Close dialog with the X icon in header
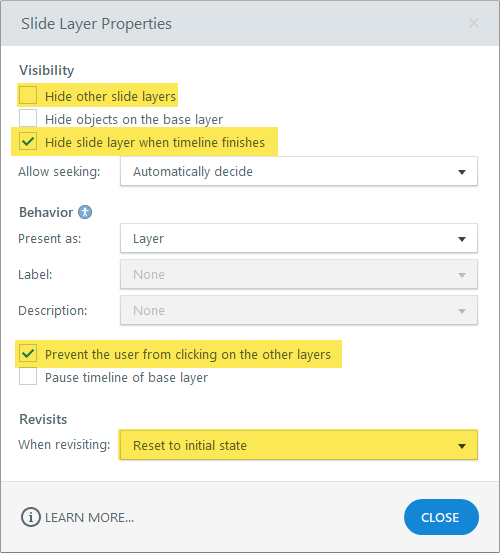The width and height of the screenshot is (500, 553). (474, 23)
